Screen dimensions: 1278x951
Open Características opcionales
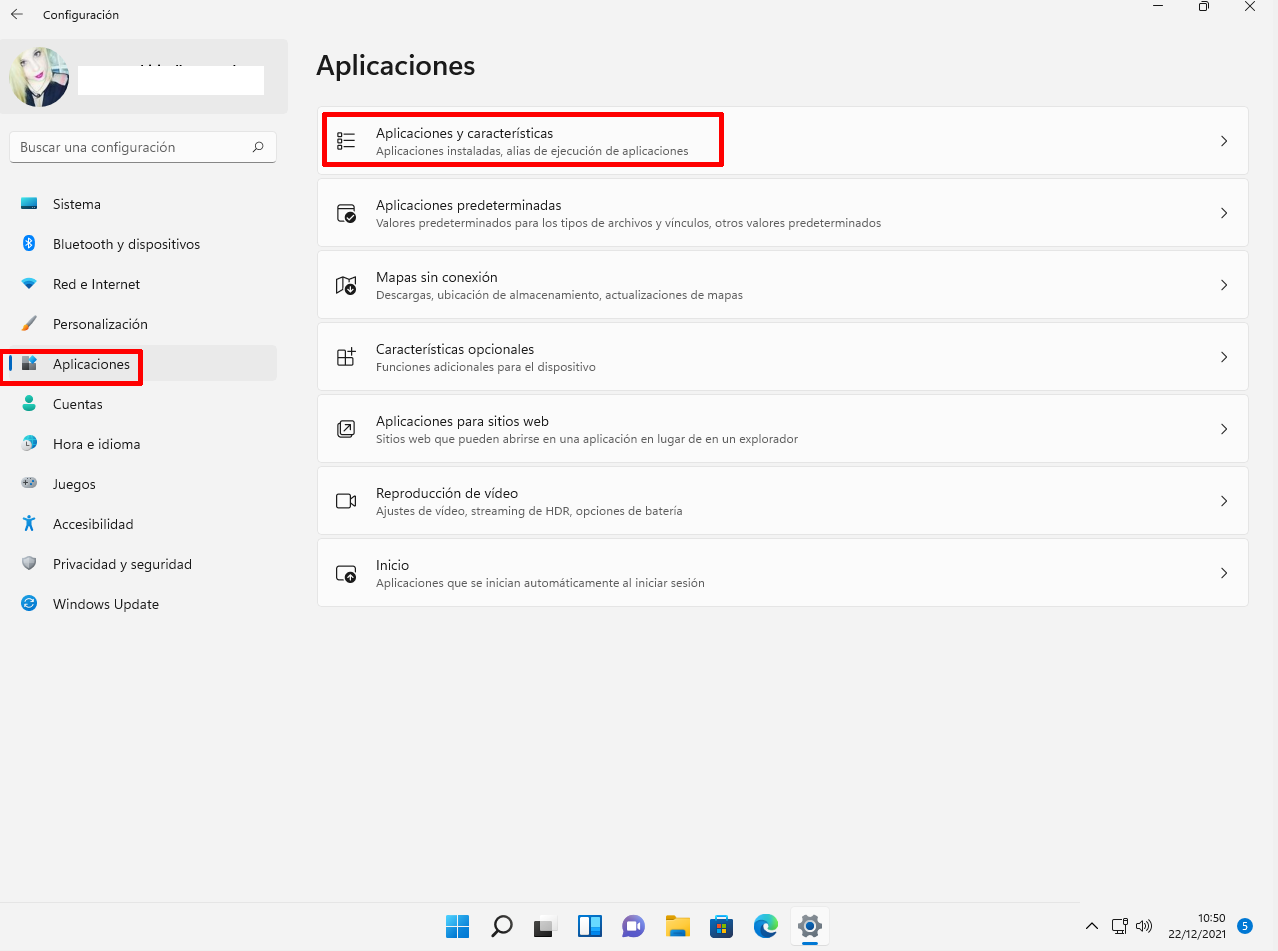point(783,356)
